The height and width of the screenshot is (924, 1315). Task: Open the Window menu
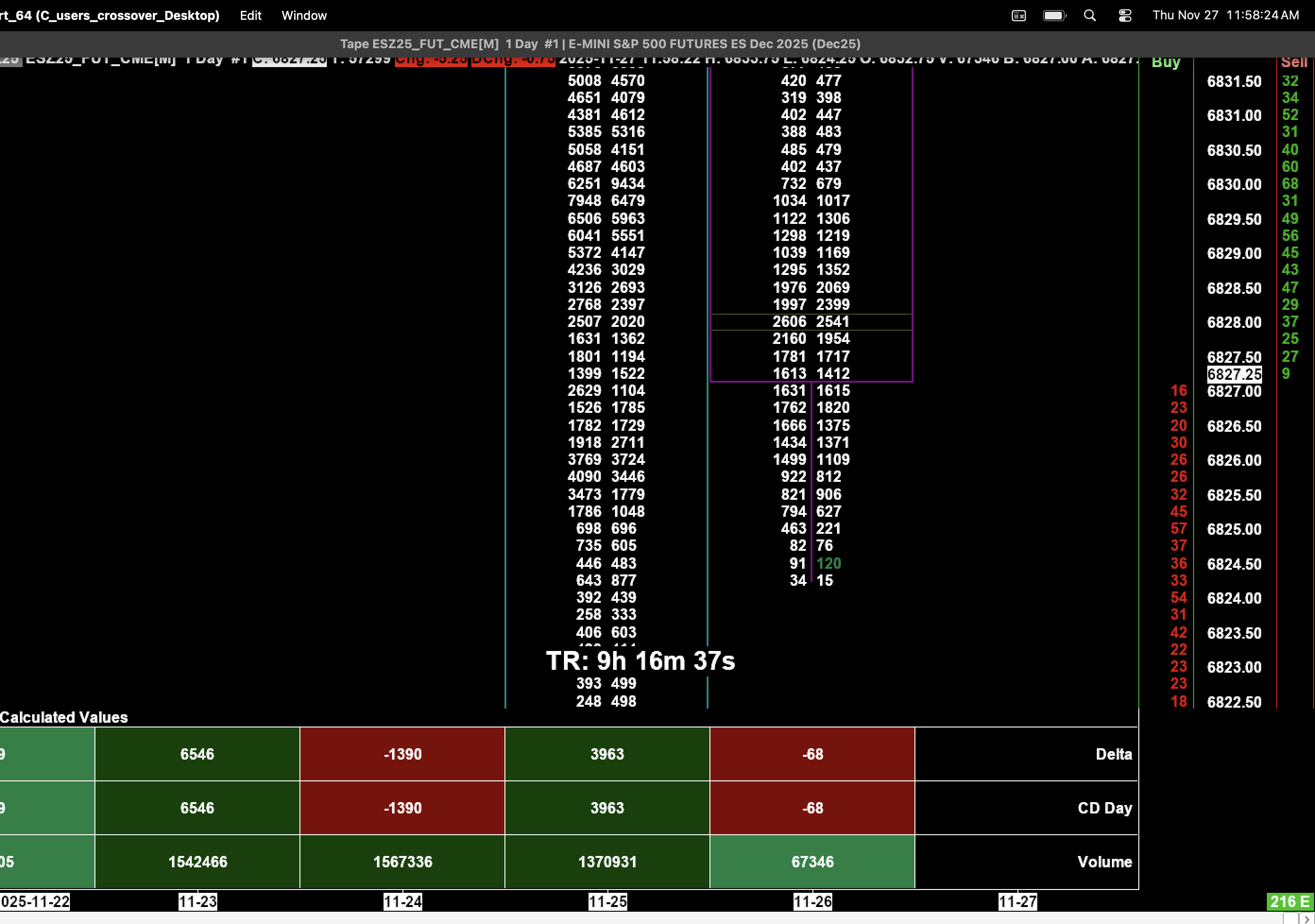point(304,16)
